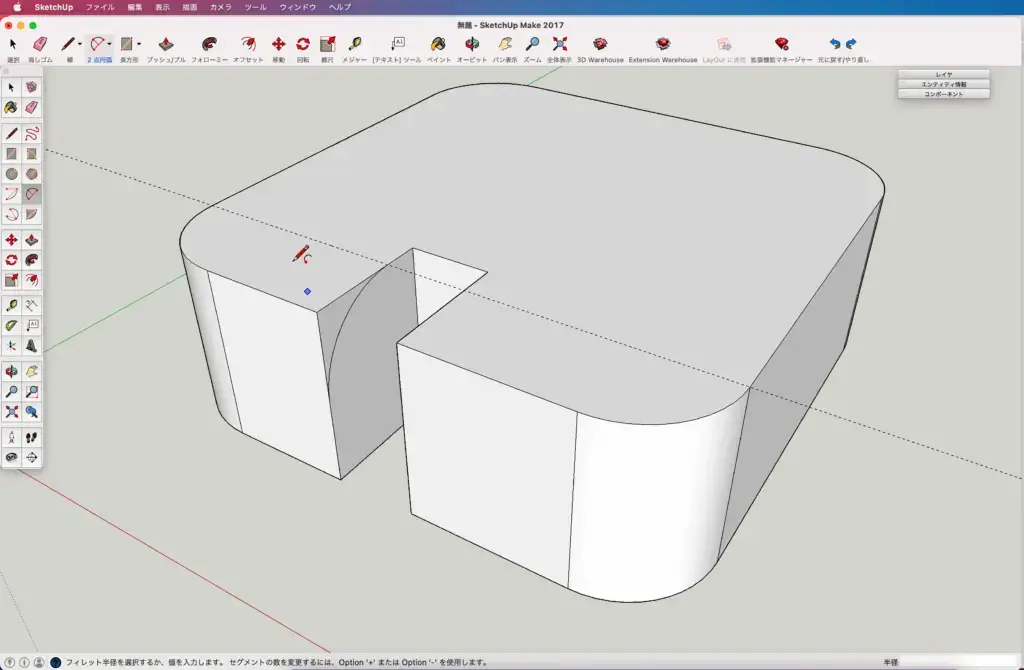Screen dimensions: 1024x670
Task: Pick the Dimensions tool in left palette
Action: [x=31, y=306]
